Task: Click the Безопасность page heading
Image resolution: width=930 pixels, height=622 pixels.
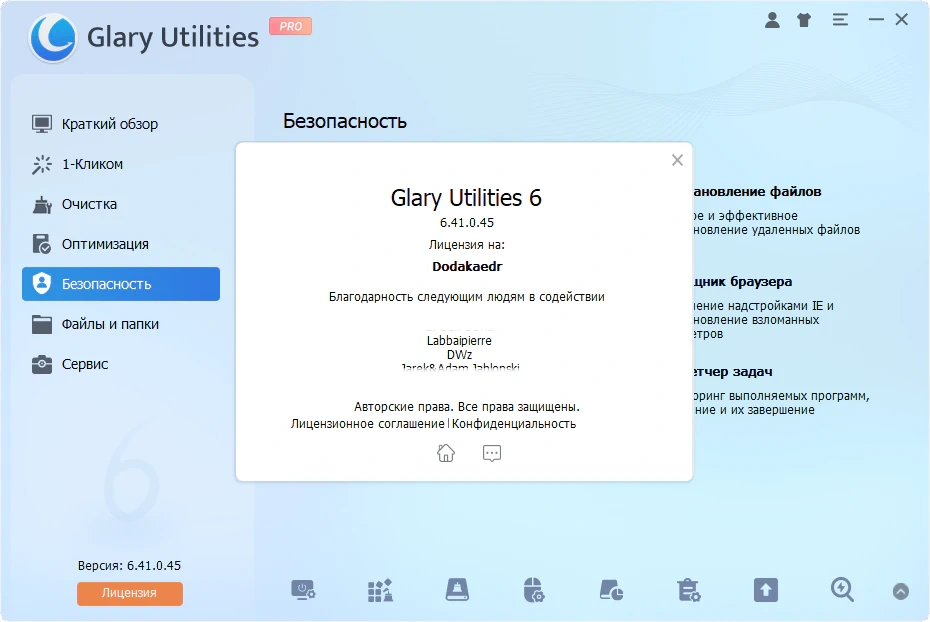Action: 345,122
